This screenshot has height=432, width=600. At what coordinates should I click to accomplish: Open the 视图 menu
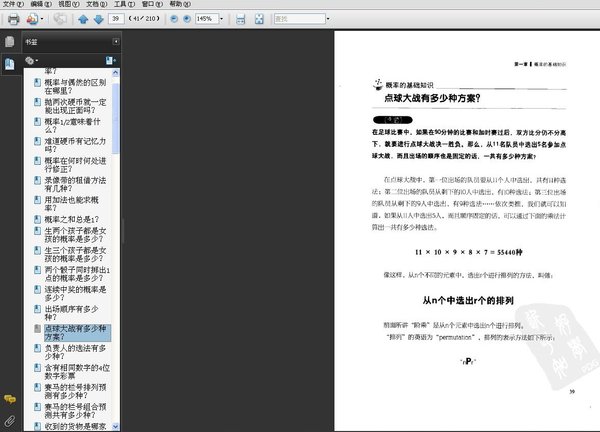[x=69, y=4]
